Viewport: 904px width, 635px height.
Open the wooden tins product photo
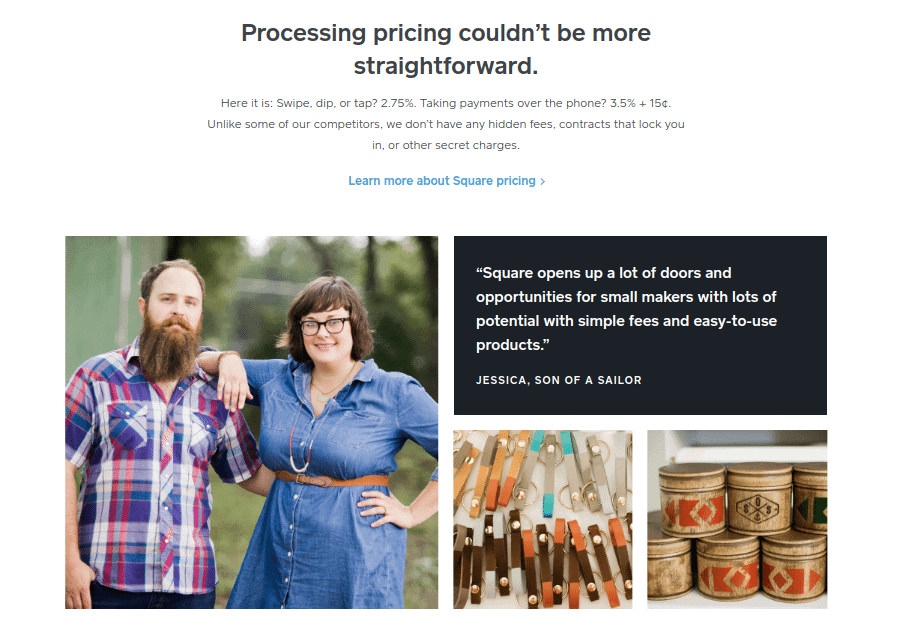tap(737, 519)
